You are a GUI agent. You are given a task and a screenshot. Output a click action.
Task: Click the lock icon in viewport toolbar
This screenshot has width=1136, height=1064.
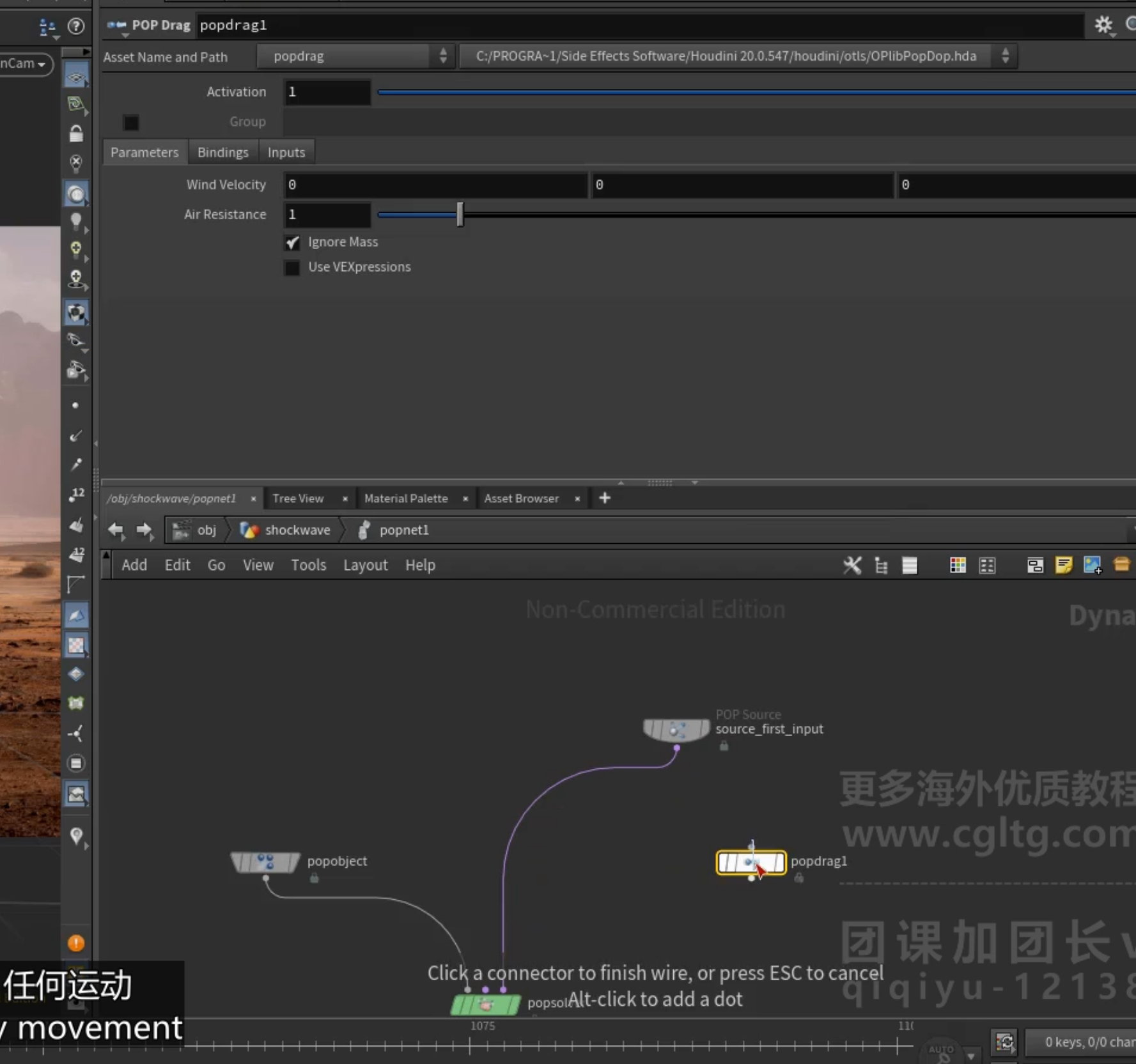[x=76, y=134]
